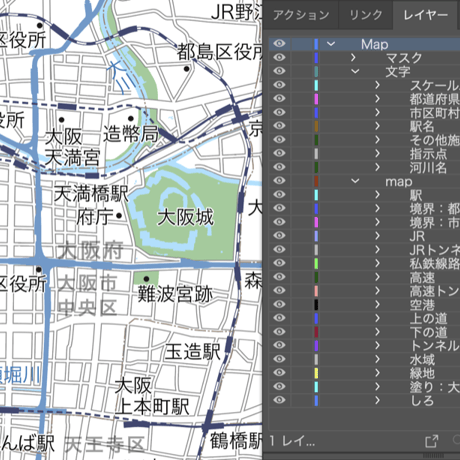Click the 下の道 red color swatch
Viewport: 460px width, 460px height.
pyautogui.click(x=316, y=332)
